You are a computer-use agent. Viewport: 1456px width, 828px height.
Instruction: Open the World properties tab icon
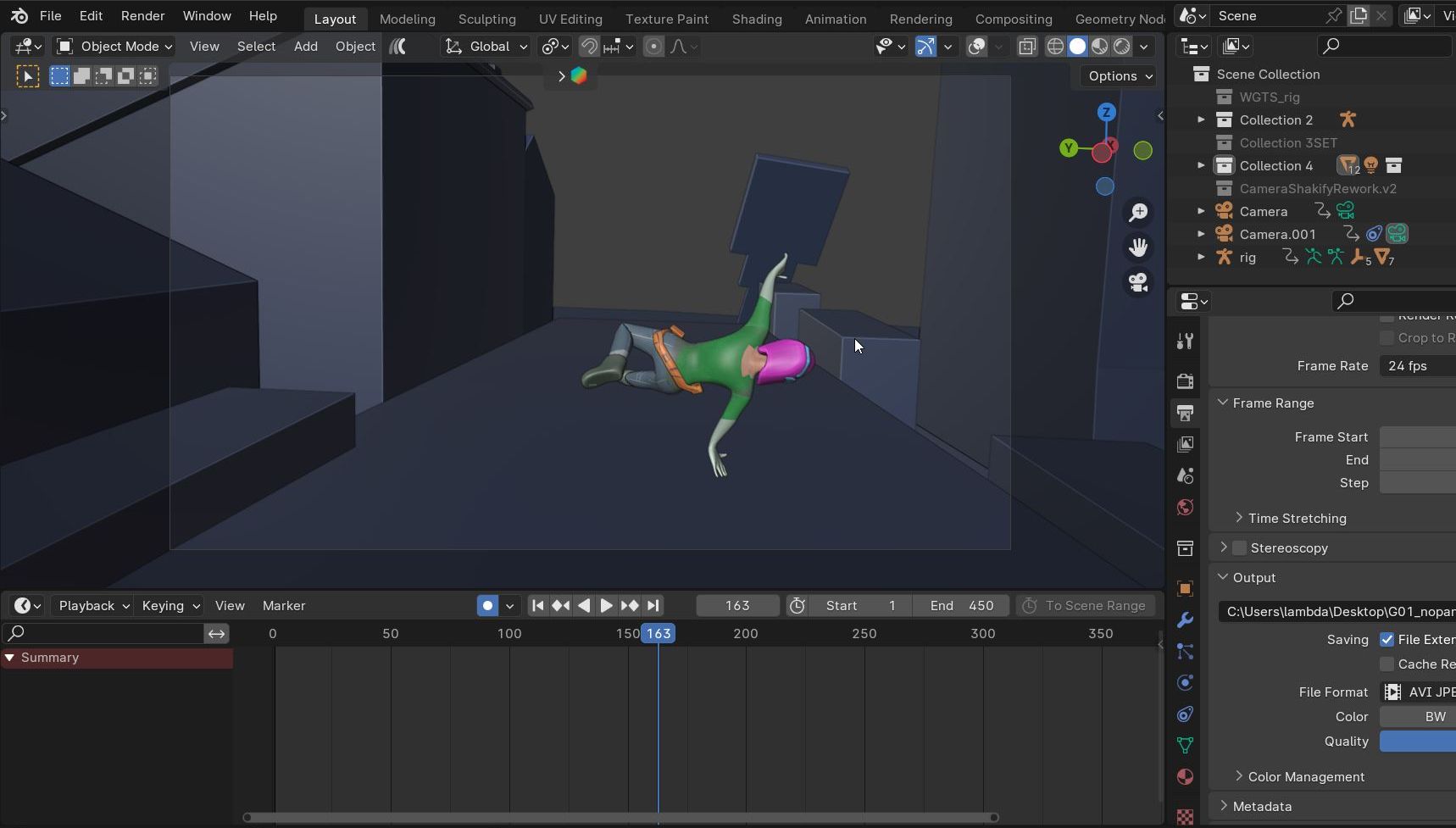point(1186,508)
